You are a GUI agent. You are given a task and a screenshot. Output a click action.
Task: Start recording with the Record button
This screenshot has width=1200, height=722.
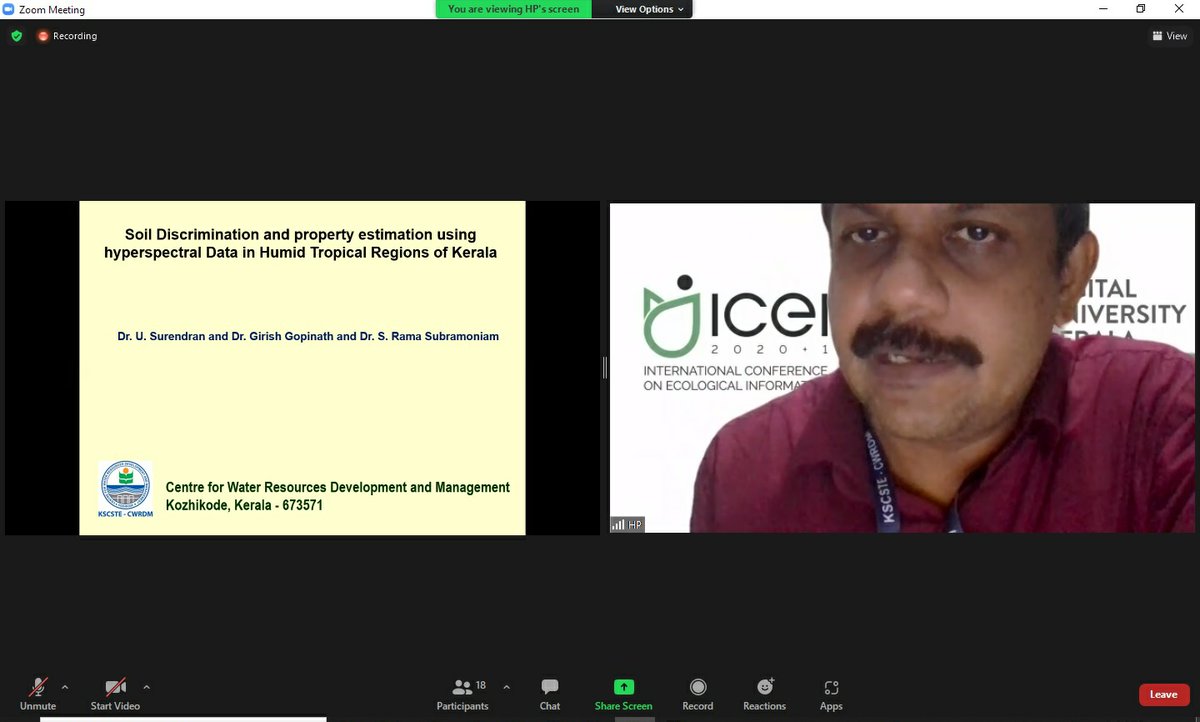698,695
